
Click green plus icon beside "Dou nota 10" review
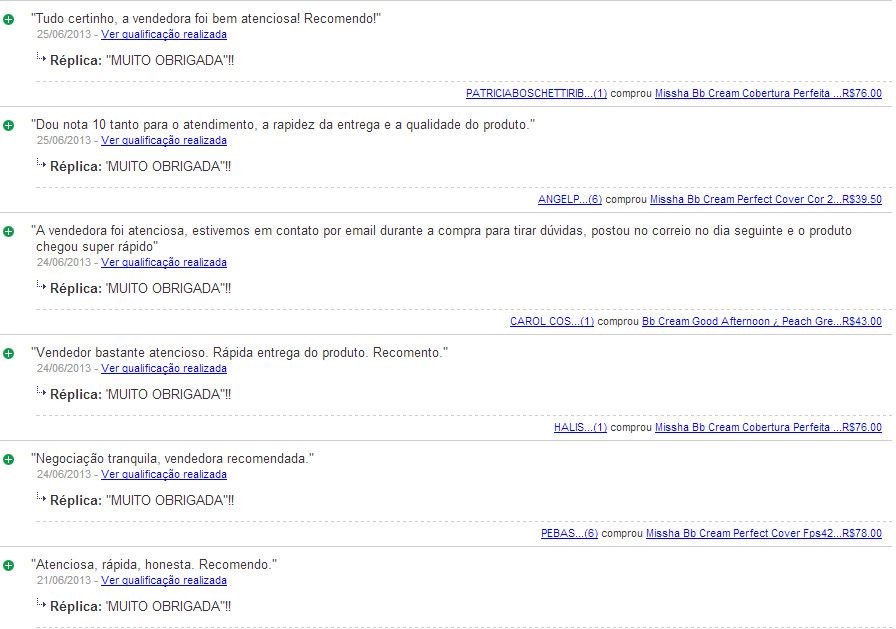point(9,125)
